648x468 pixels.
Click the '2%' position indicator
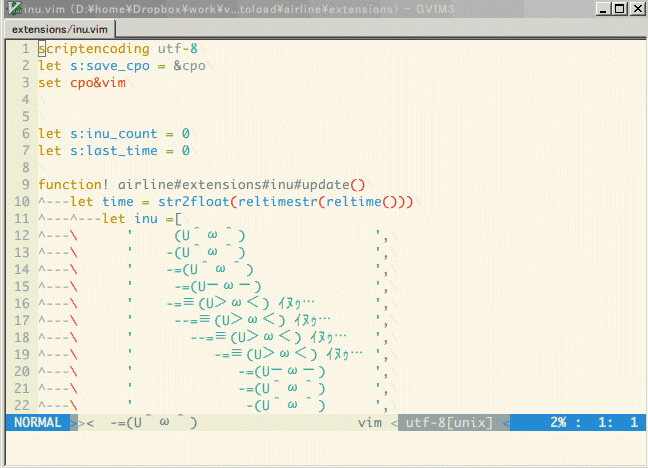pyautogui.click(x=558, y=423)
